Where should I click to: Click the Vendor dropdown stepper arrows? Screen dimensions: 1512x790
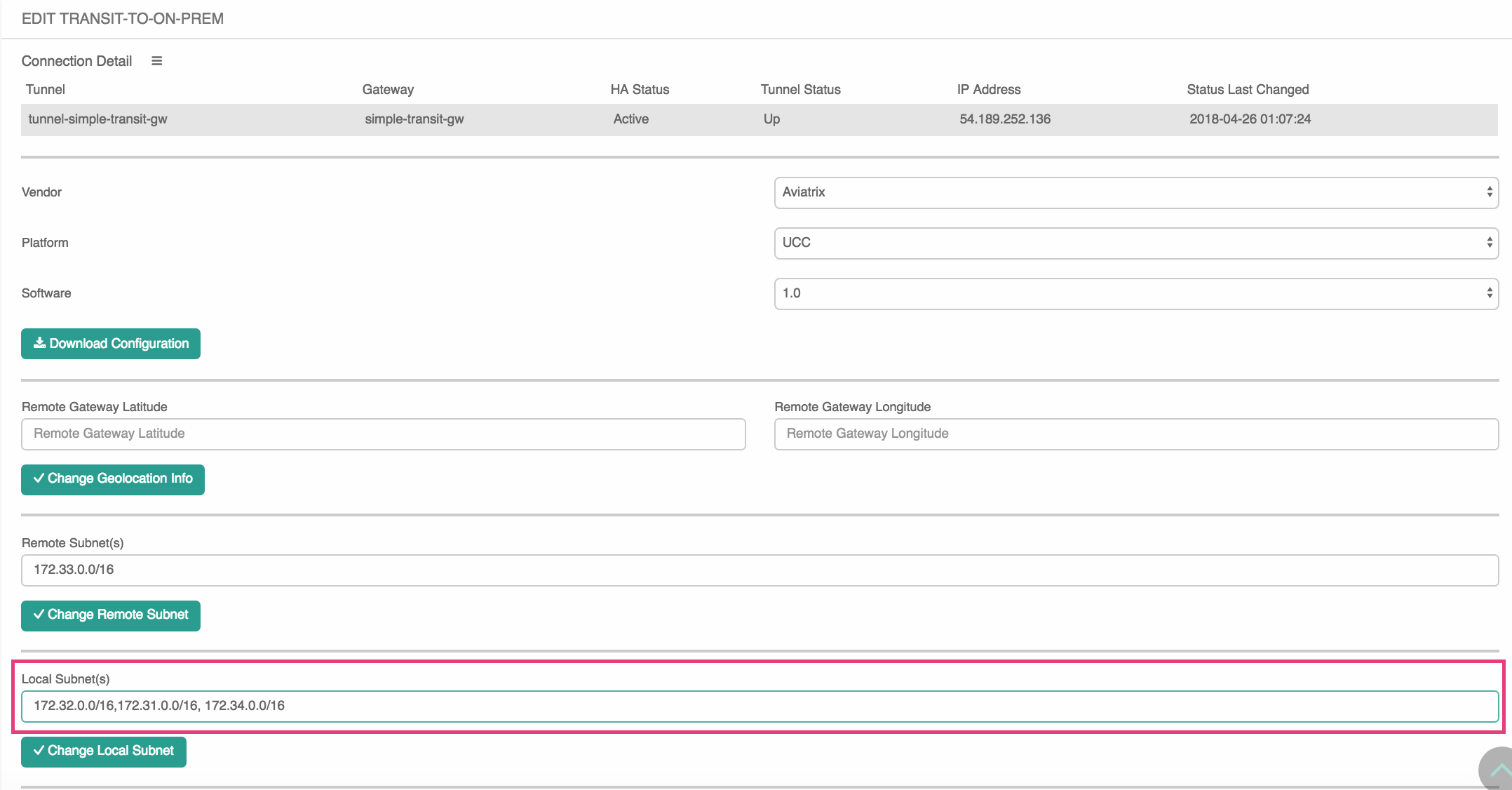click(x=1490, y=192)
